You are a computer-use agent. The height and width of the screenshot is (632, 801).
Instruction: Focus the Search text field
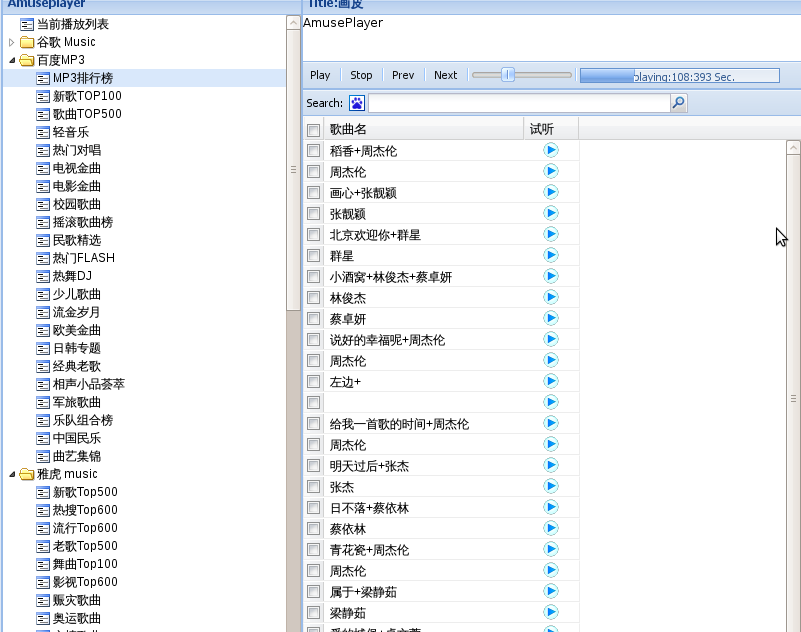click(519, 103)
